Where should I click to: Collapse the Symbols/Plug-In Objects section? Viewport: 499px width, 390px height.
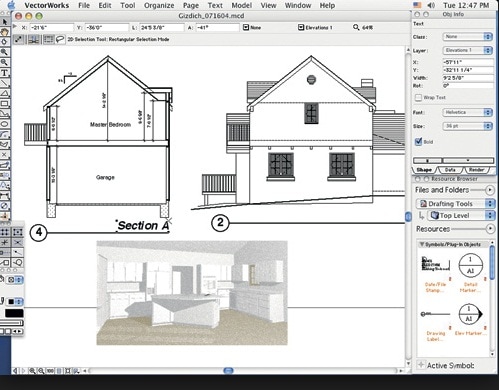point(422,245)
